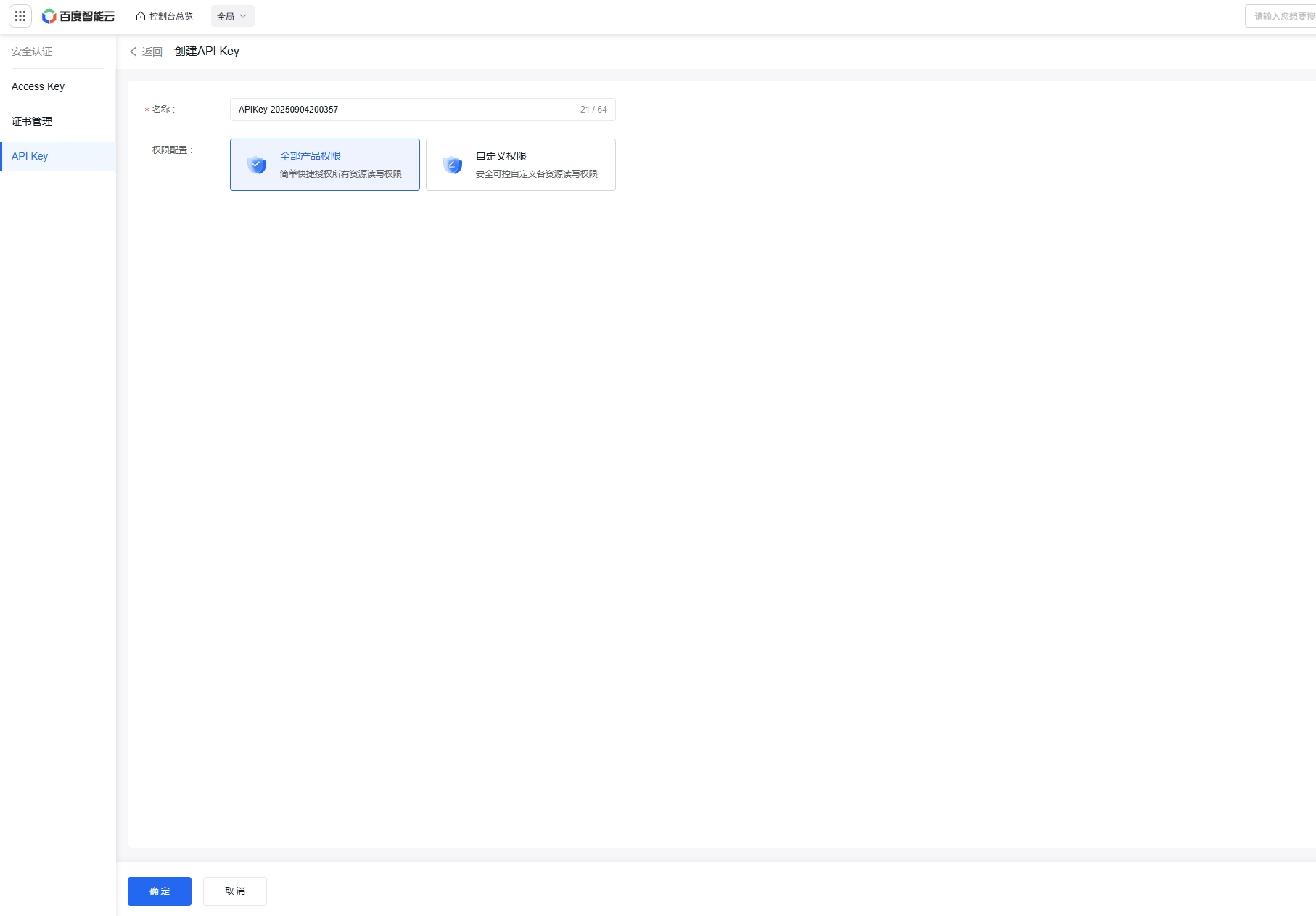Select the 自定义权限 permission option

521,165
